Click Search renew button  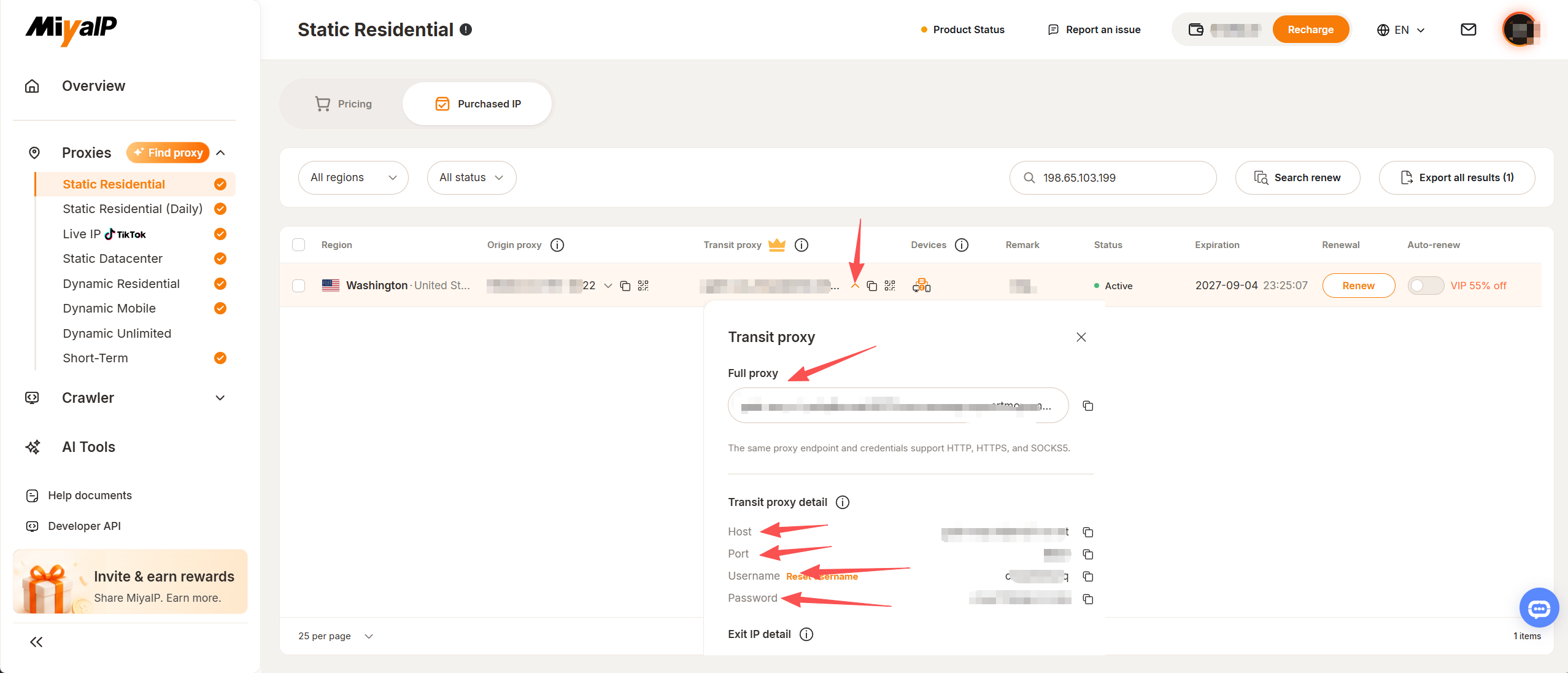pyautogui.click(x=1297, y=177)
